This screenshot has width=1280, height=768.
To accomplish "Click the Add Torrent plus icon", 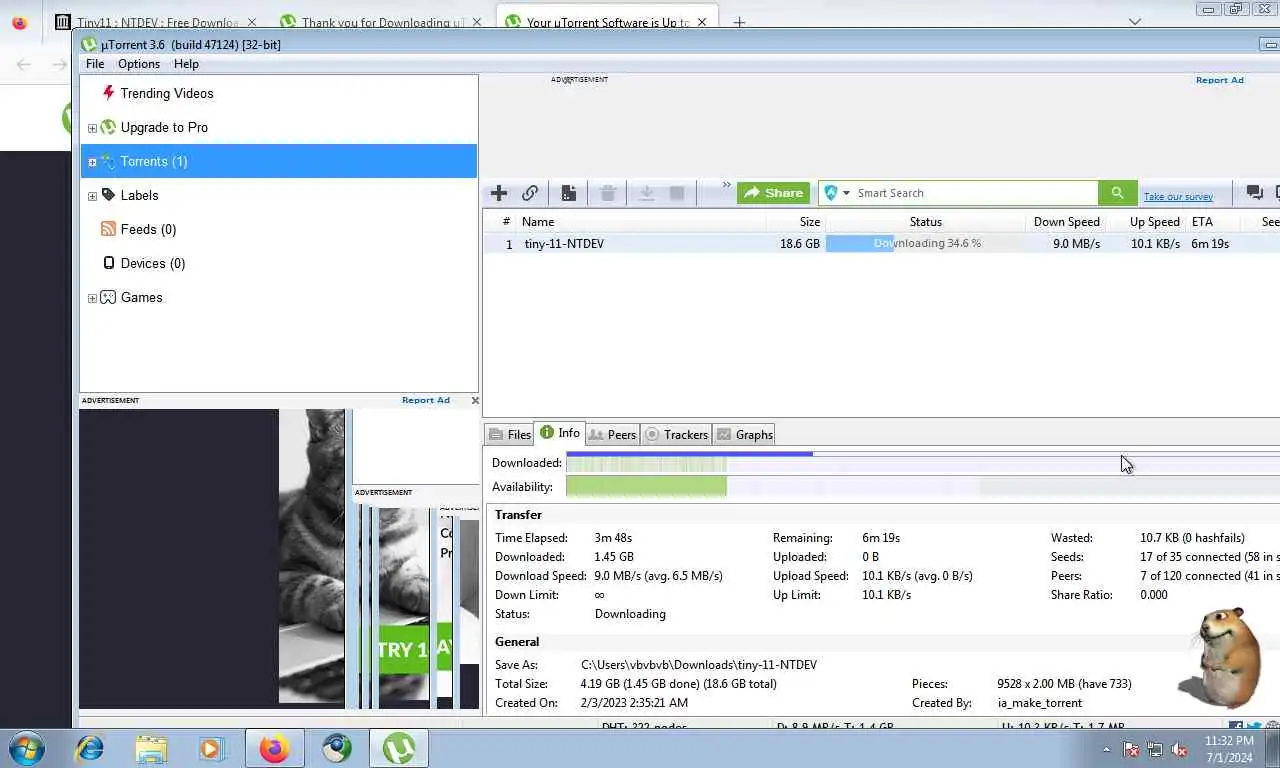I will click(x=499, y=193).
